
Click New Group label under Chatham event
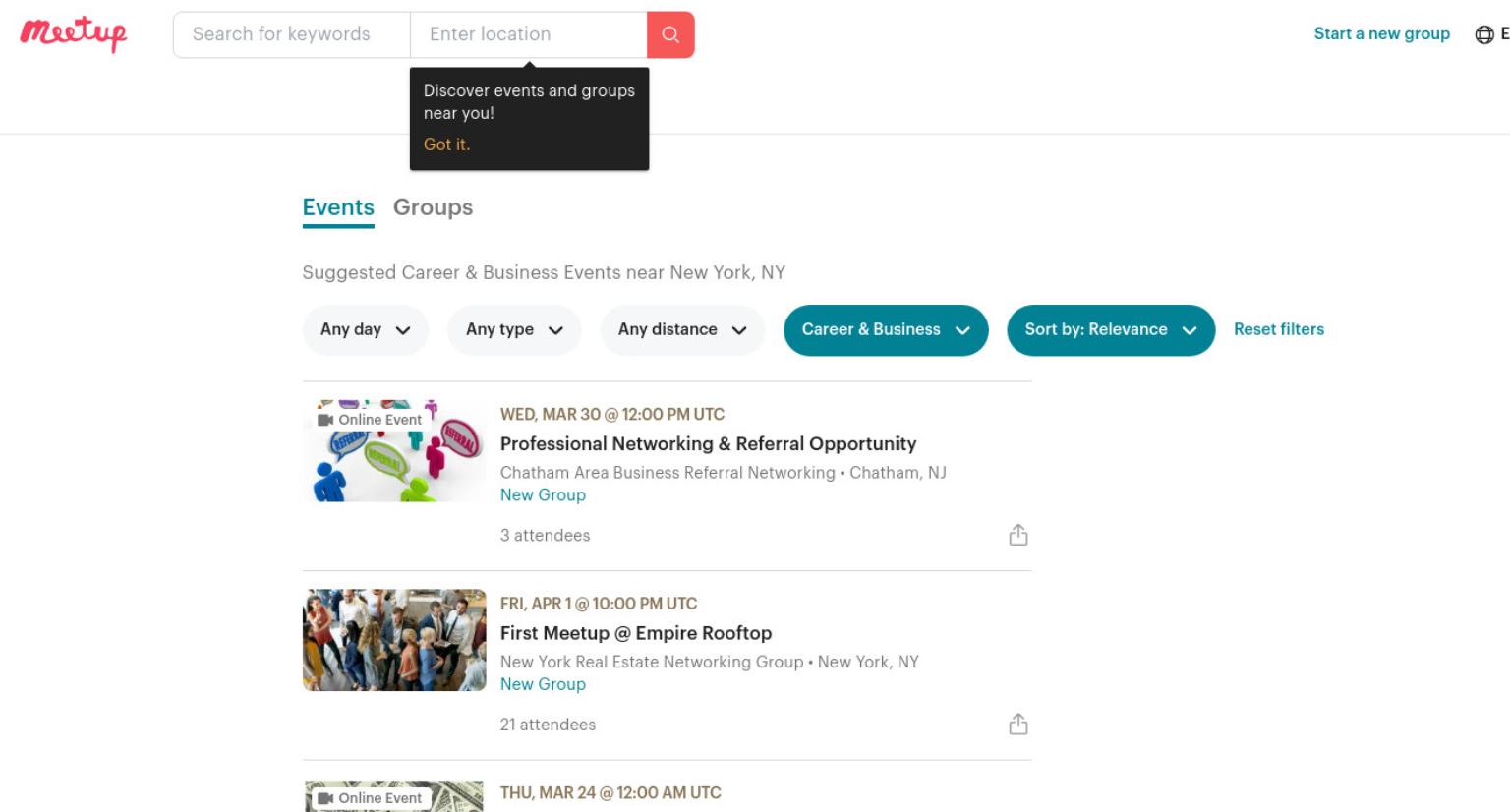coord(543,495)
